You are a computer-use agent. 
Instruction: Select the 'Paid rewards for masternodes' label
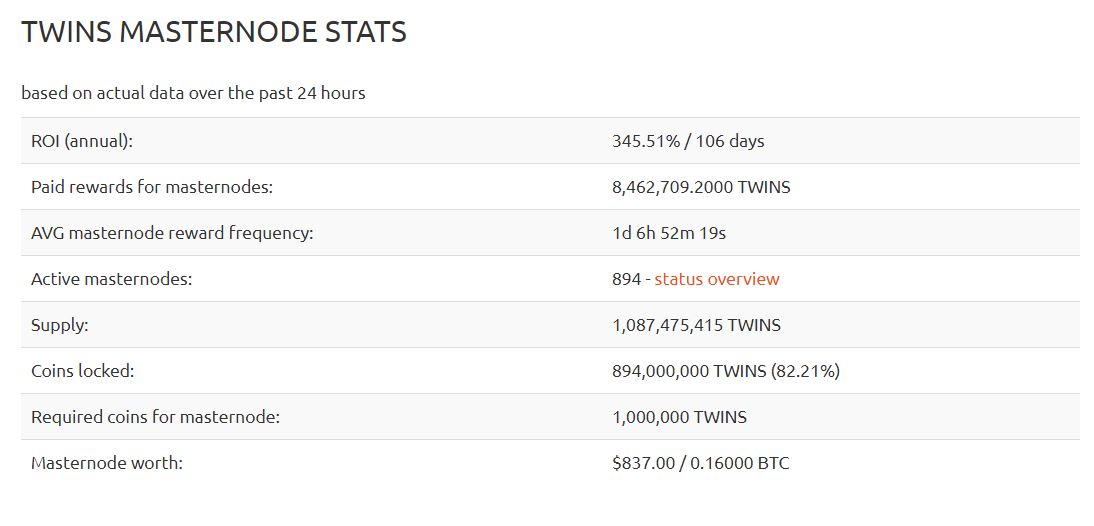(152, 187)
